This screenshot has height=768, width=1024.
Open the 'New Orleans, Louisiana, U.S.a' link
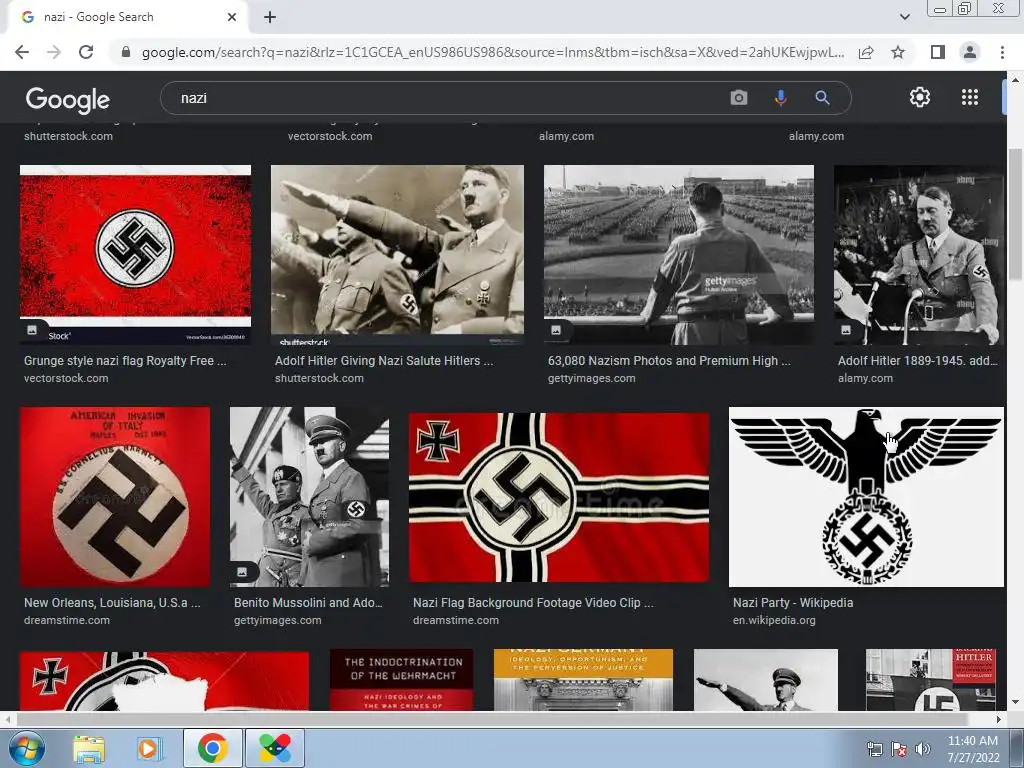tap(112, 603)
